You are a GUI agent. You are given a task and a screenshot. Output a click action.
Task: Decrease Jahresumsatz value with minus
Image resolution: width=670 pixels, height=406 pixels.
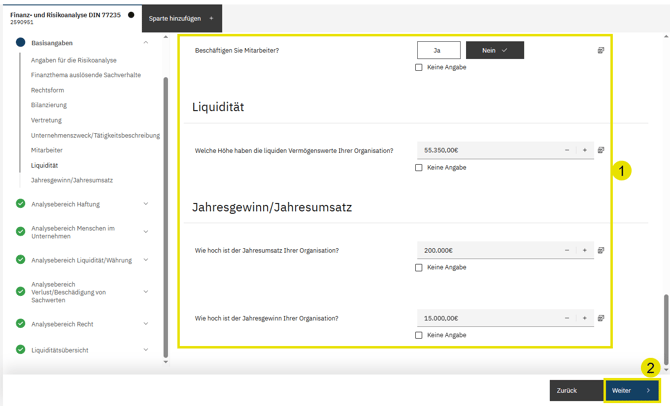coord(567,250)
